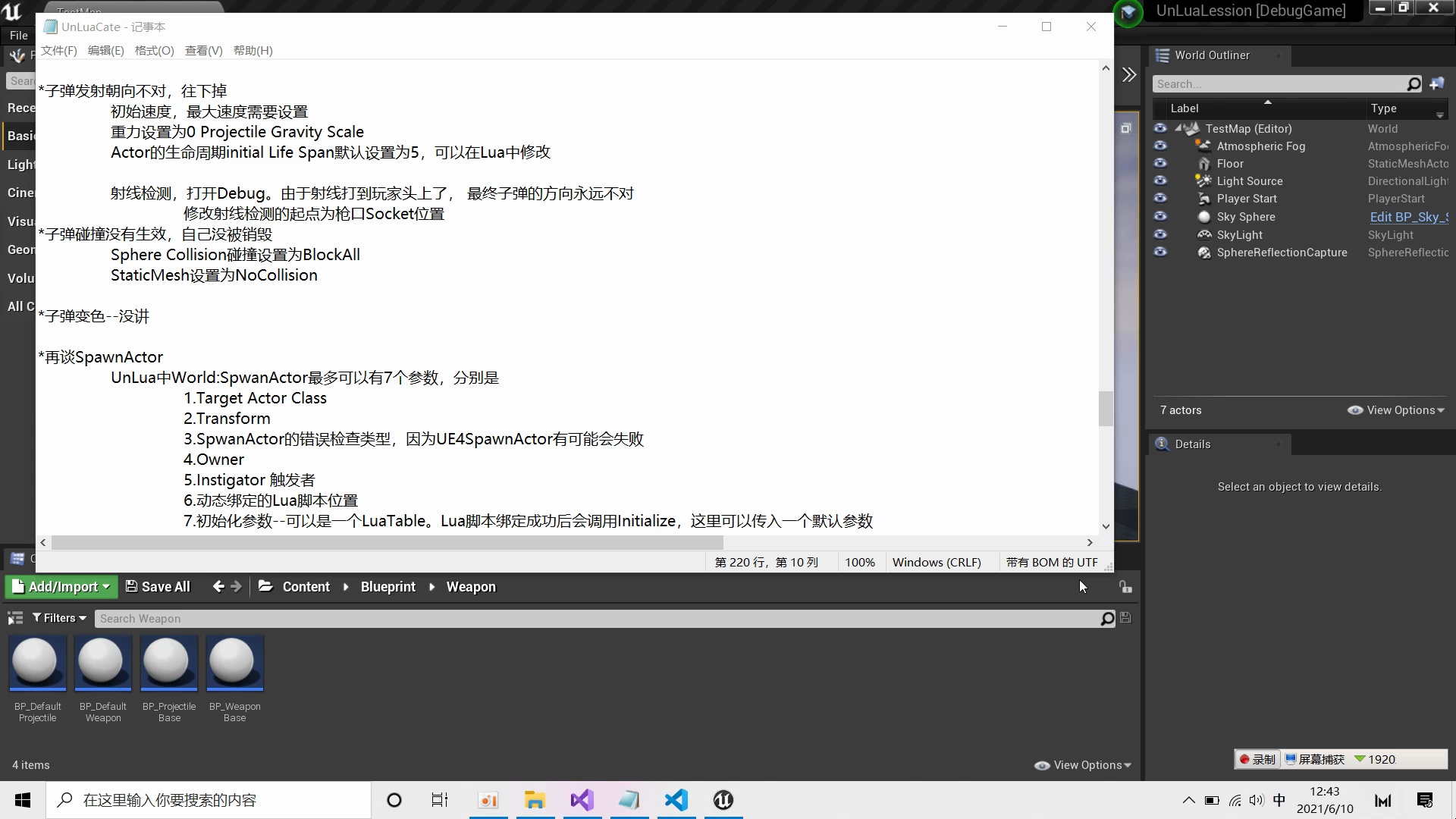The width and height of the screenshot is (1456, 819).
Task: Toggle the sources panel icon in Content Browser
Action: 15,617
